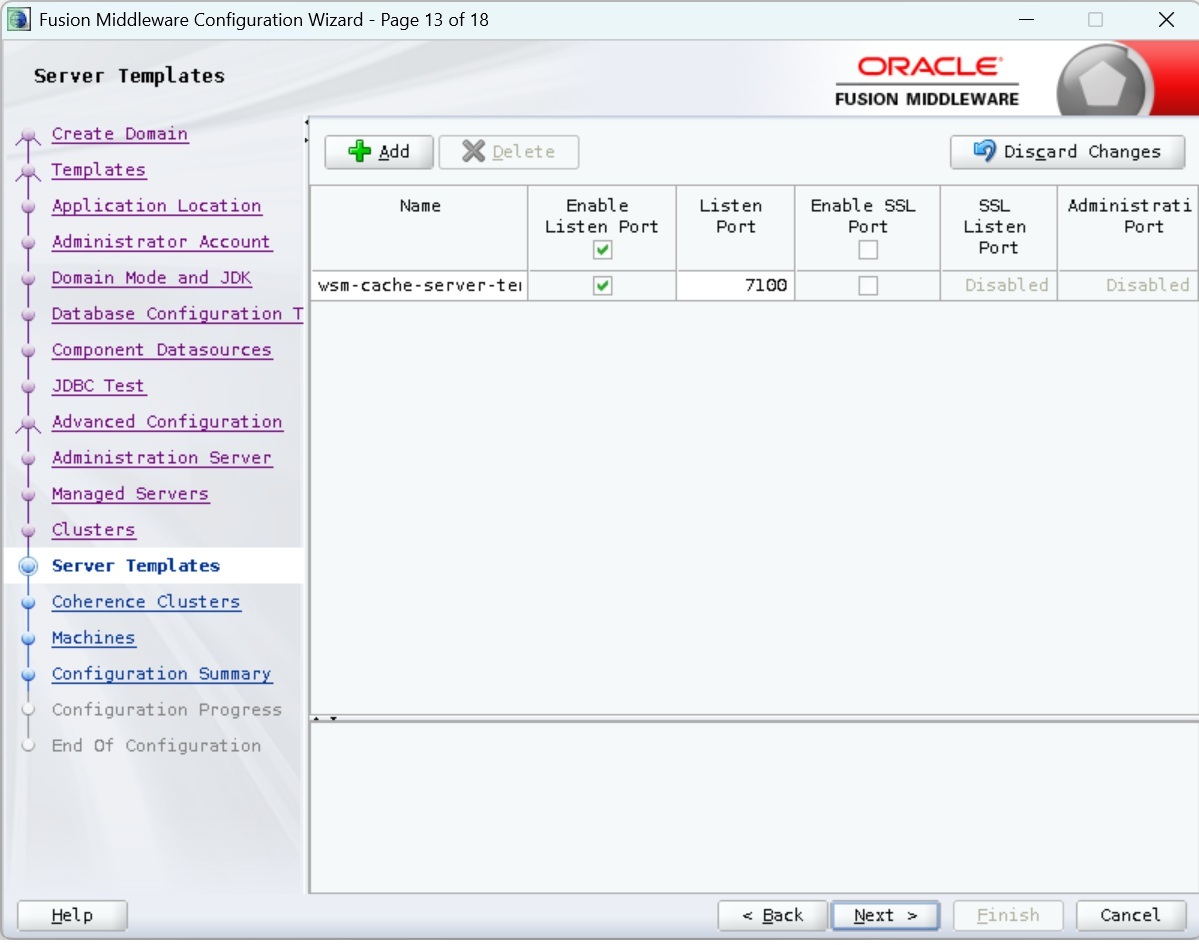Uncheck Enable Listen Port for wsm-cache-server row
Viewport: 1199px width, 945px height.
click(x=603, y=285)
